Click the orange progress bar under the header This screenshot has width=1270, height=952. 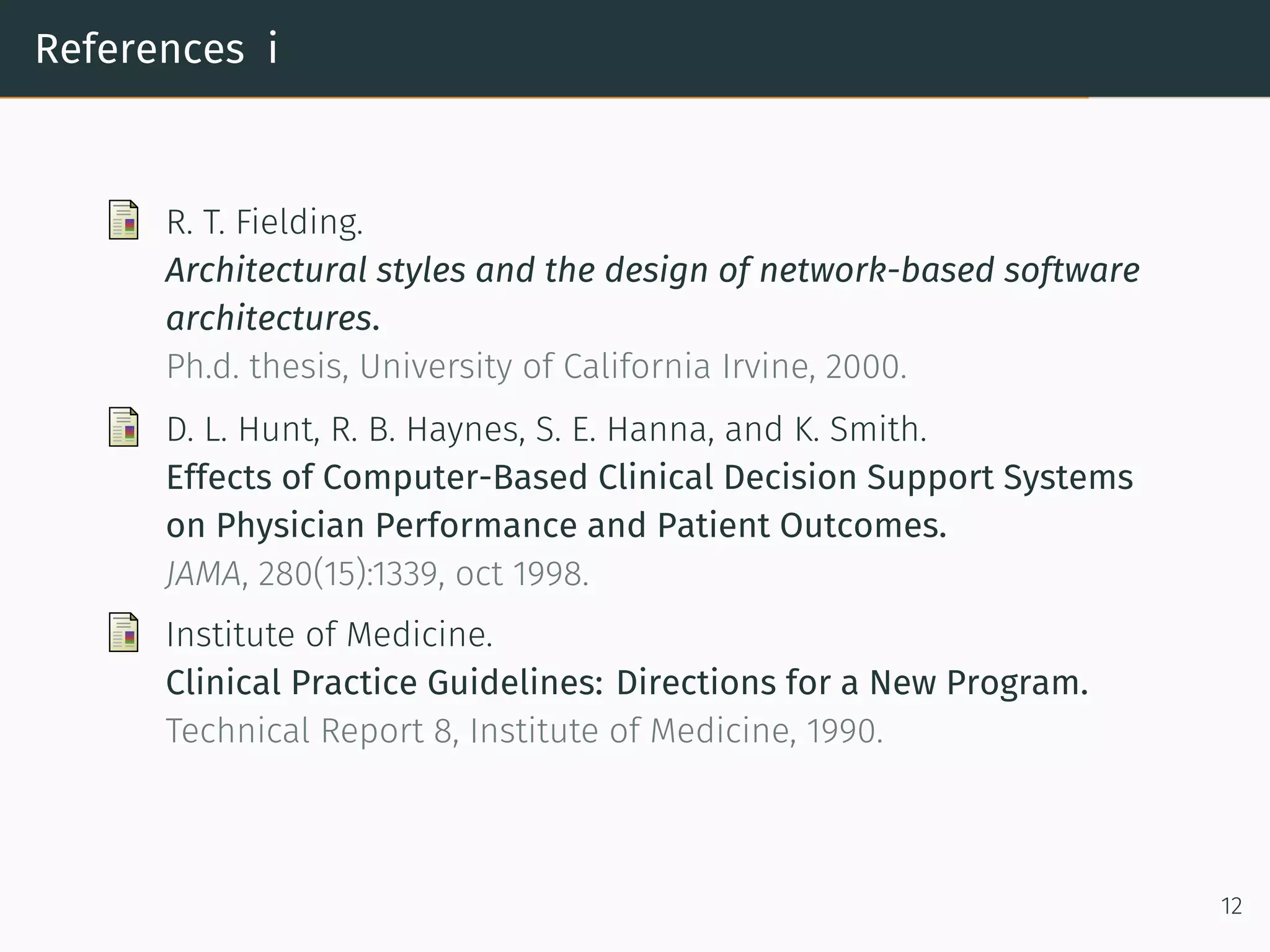[x=544, y=97]
